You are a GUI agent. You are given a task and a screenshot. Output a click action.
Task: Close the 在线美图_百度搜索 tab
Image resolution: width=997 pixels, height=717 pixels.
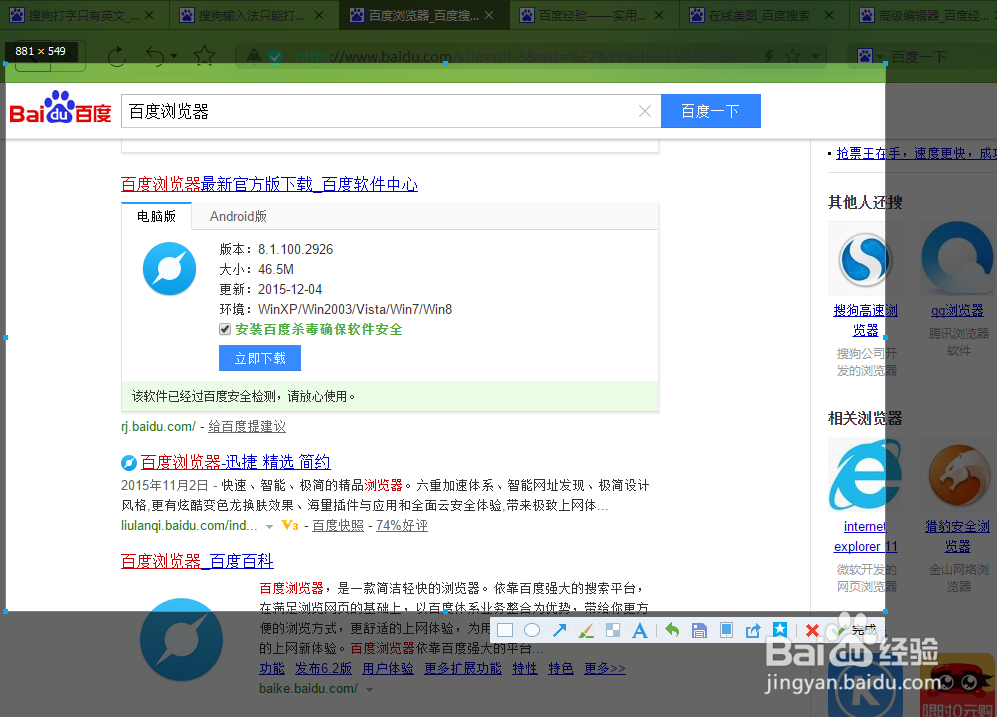click(x=829, y=15)
